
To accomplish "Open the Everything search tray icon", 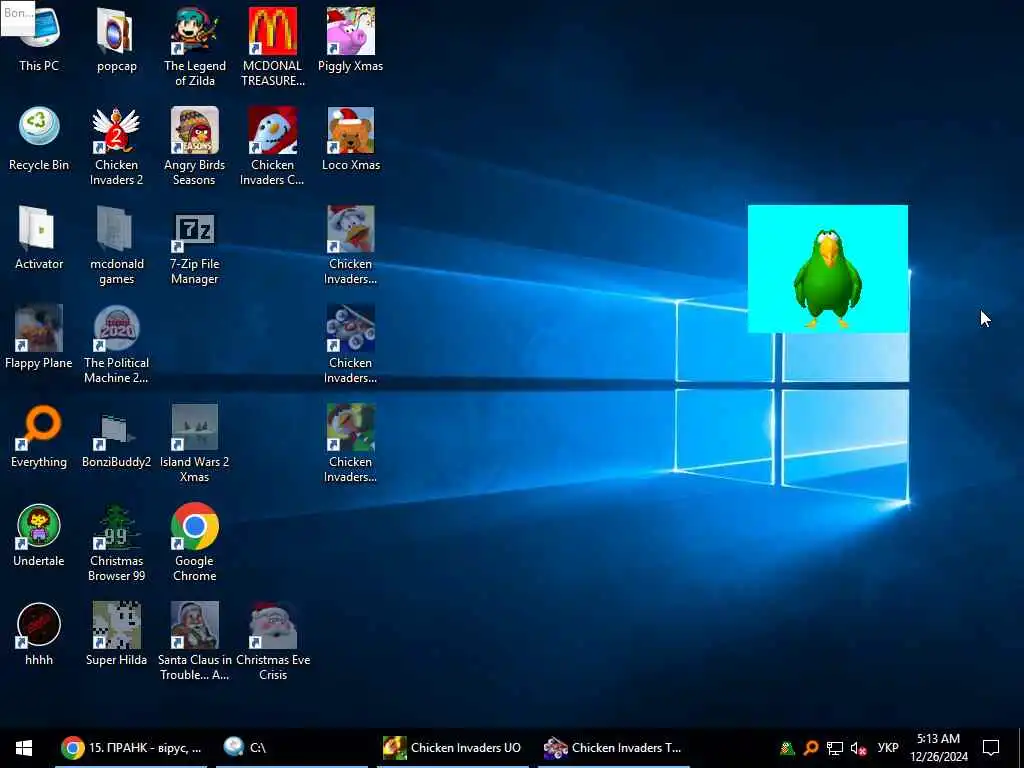I will [811, 748].
